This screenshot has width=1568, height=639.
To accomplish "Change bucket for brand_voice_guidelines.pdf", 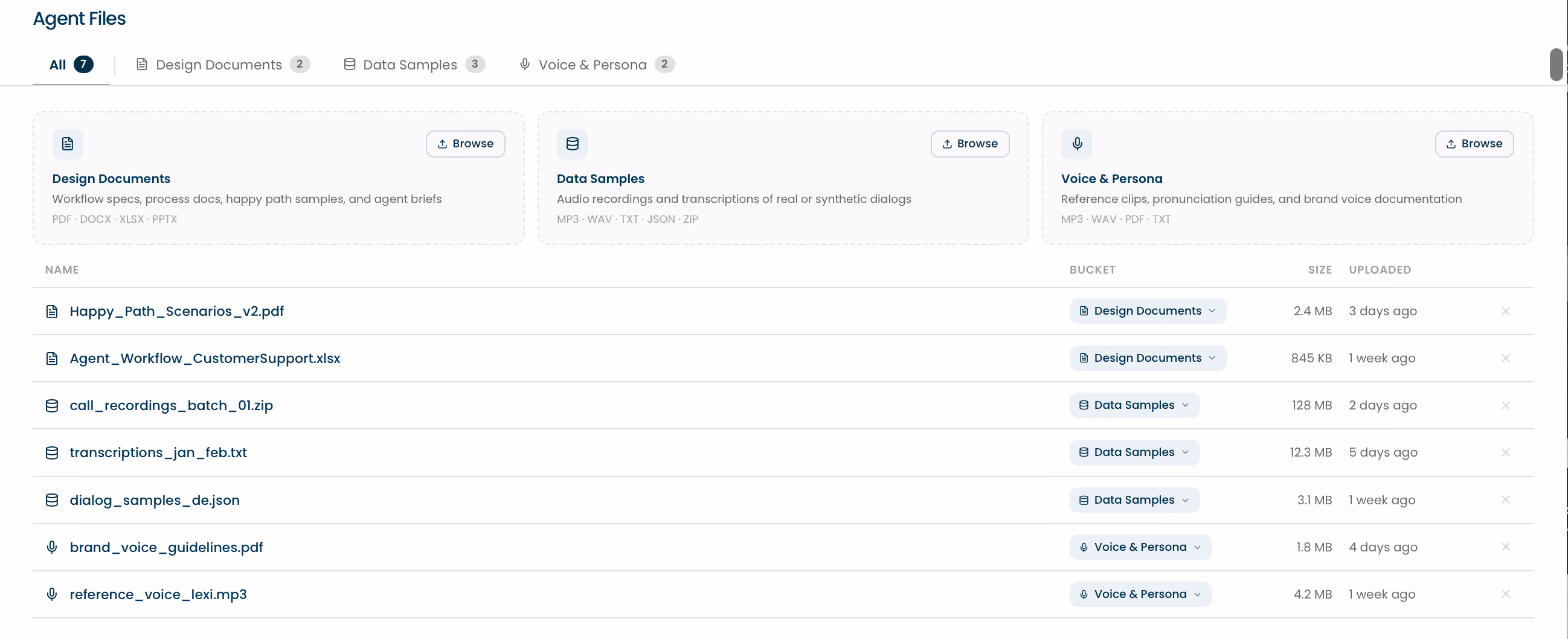I will click(x=1141, y=547).
